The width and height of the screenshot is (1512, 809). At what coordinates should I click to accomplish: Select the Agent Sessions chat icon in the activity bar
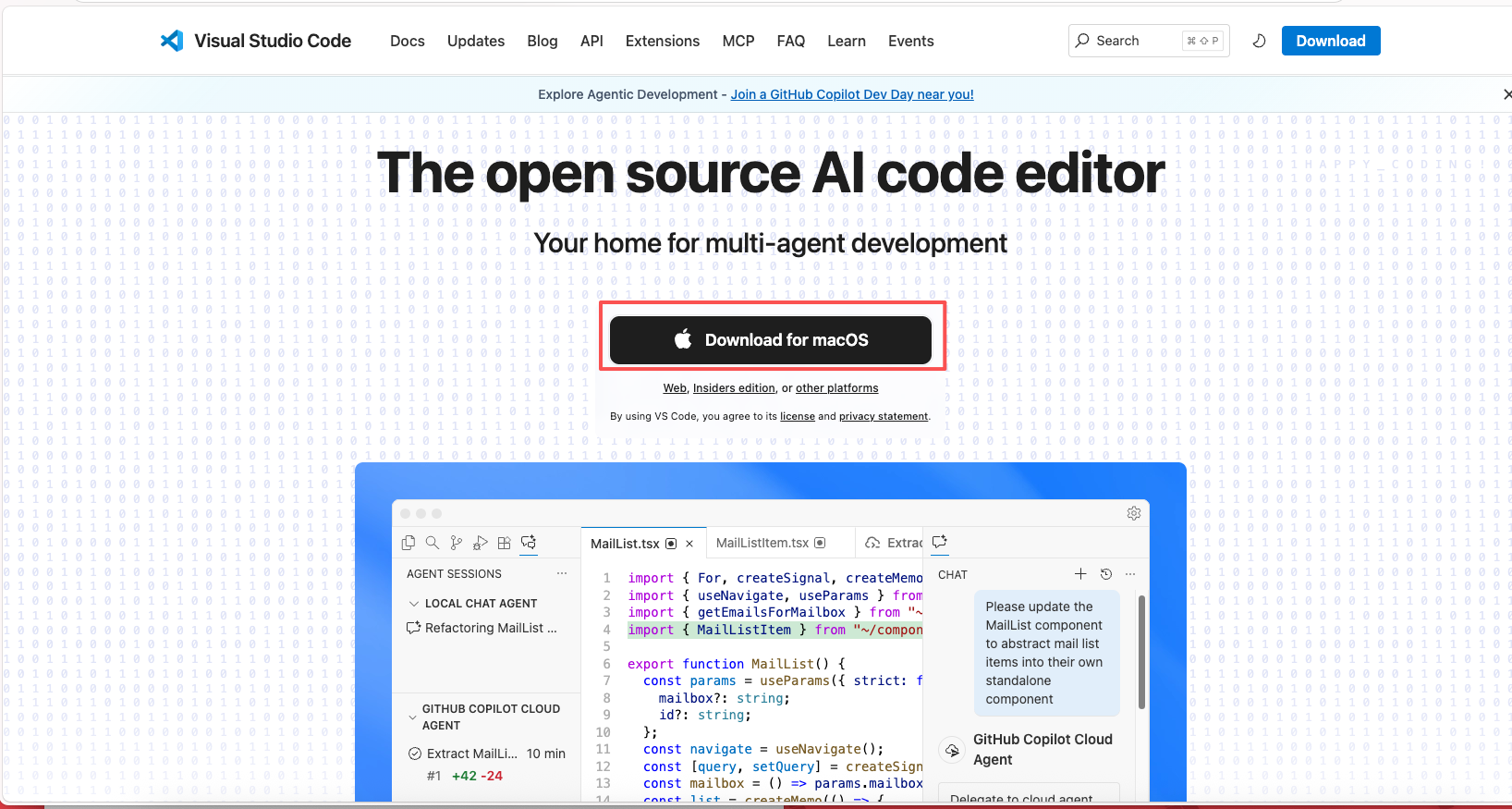[529, 543]
